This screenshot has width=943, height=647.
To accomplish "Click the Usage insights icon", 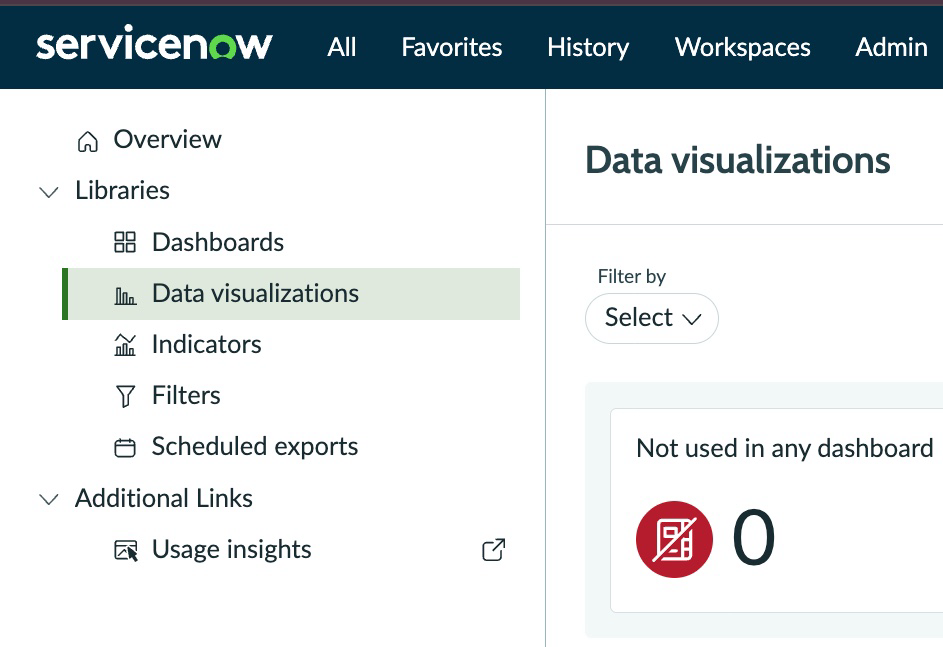I will tap(126, 550).
